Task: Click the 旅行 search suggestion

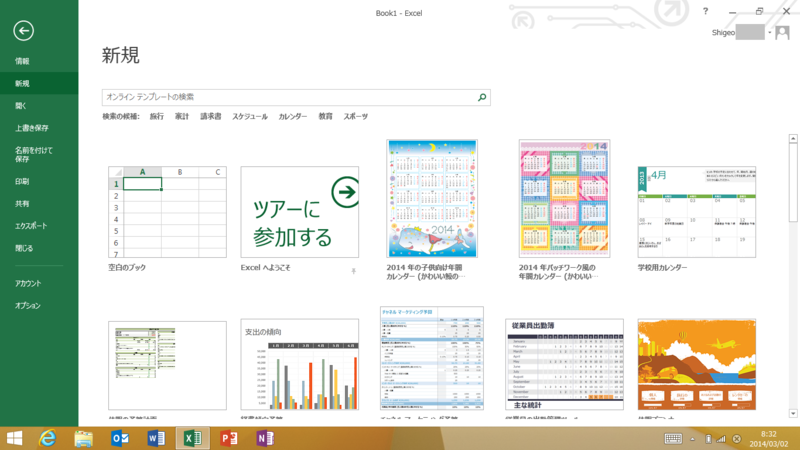Action: click(157, 116)
